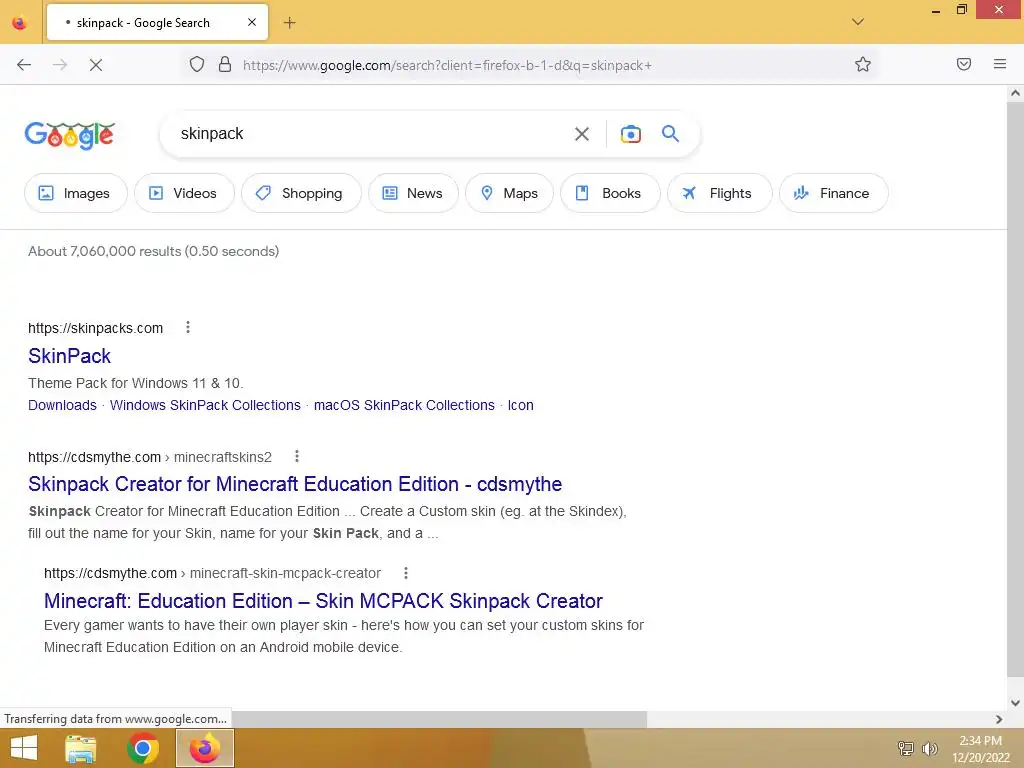This screenshot has width=1024, height=768.
Task: Open Skinpack Creator for Minecraft Education Edition link
Action: click(295, 484)
